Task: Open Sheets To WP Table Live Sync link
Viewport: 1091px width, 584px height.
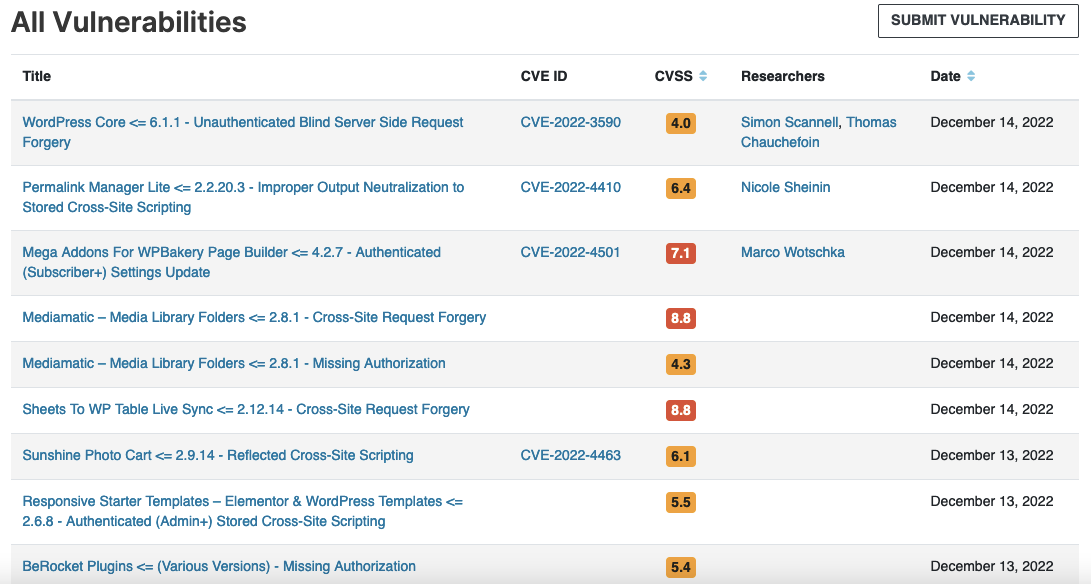Action: [x=246, y=409]
